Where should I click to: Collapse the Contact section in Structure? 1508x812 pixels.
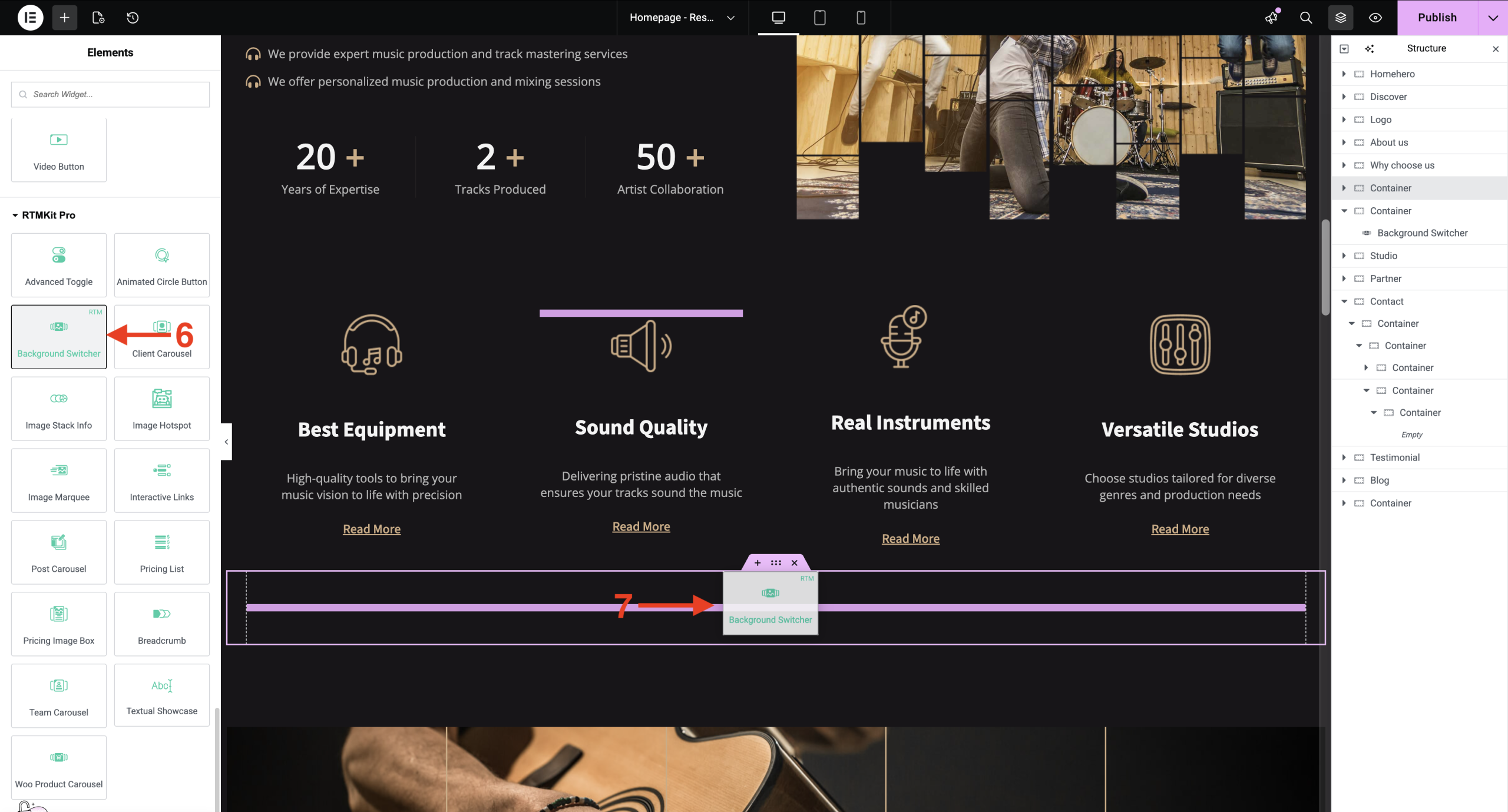tap(1344, 301)
